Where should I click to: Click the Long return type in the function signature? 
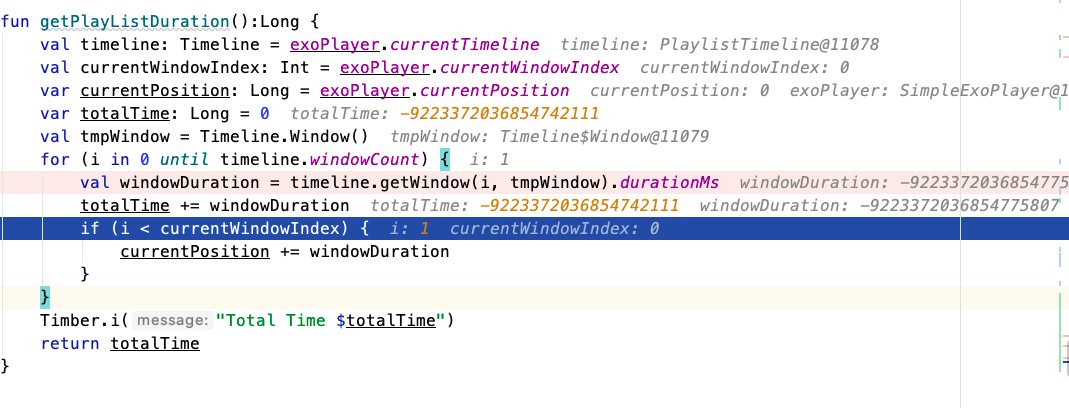click(280, 21)
